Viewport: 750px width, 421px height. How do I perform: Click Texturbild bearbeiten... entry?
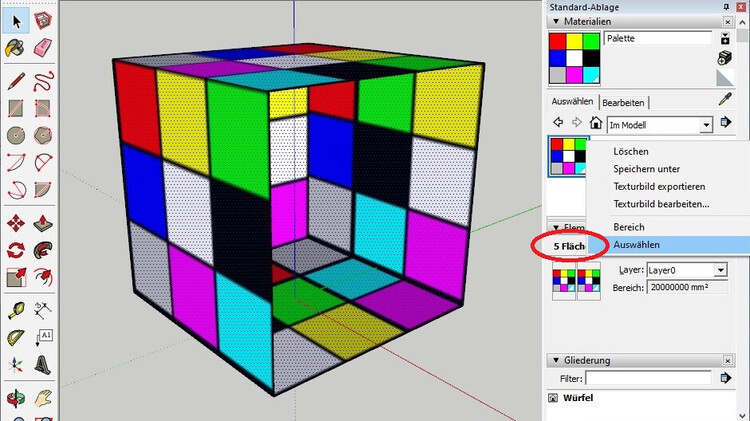[x=662, y=204]
